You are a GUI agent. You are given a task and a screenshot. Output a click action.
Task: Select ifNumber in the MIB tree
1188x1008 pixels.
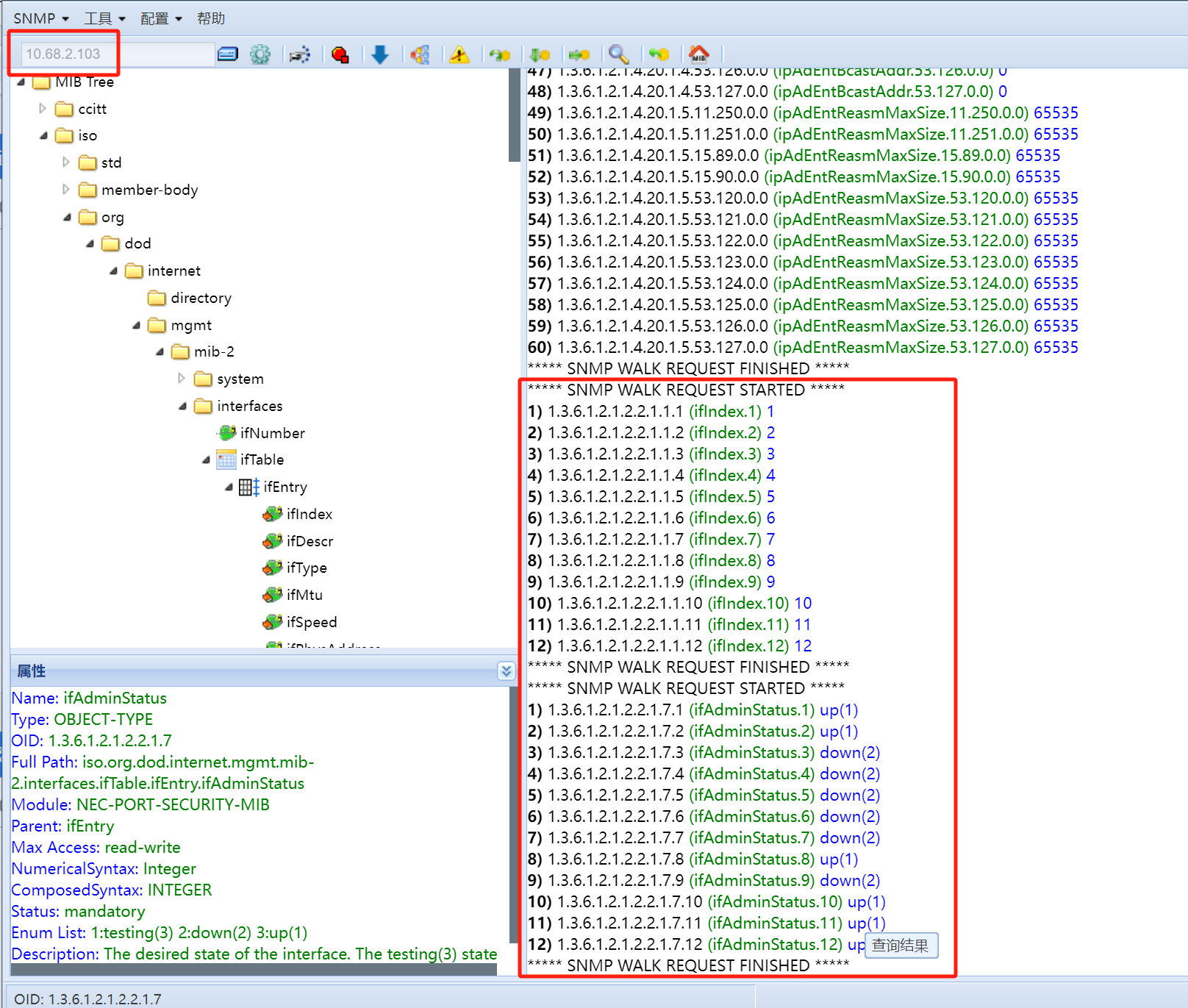point(272,433)
